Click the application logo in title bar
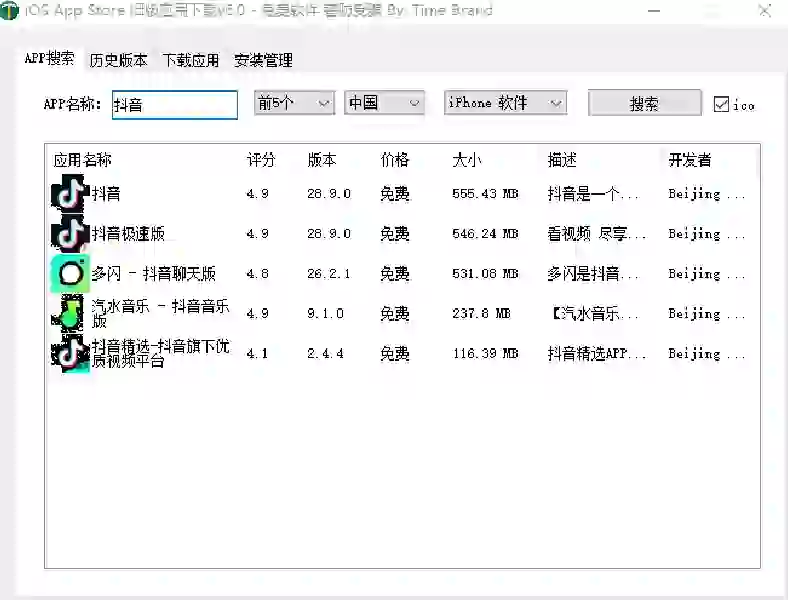 tap(9, 11)
